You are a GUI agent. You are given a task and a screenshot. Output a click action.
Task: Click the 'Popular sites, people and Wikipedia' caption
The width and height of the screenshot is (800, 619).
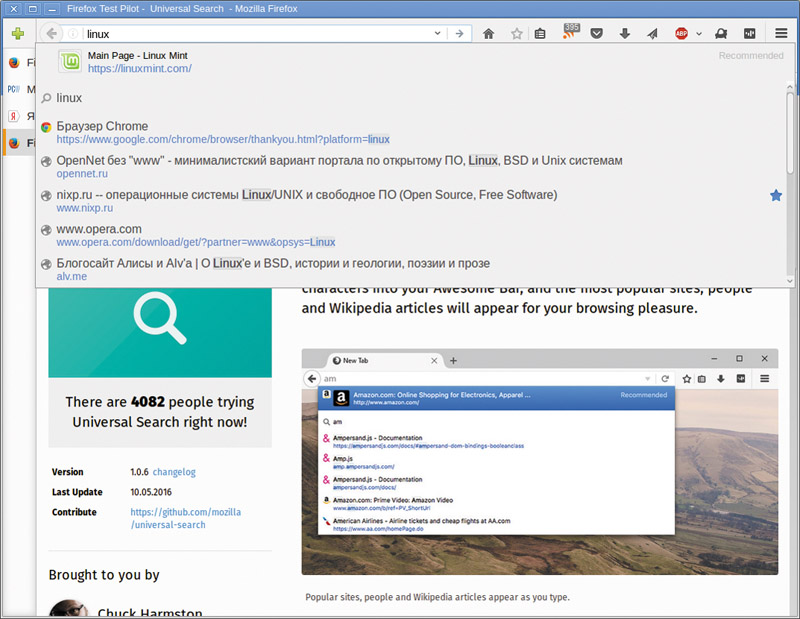pos(437,597)
